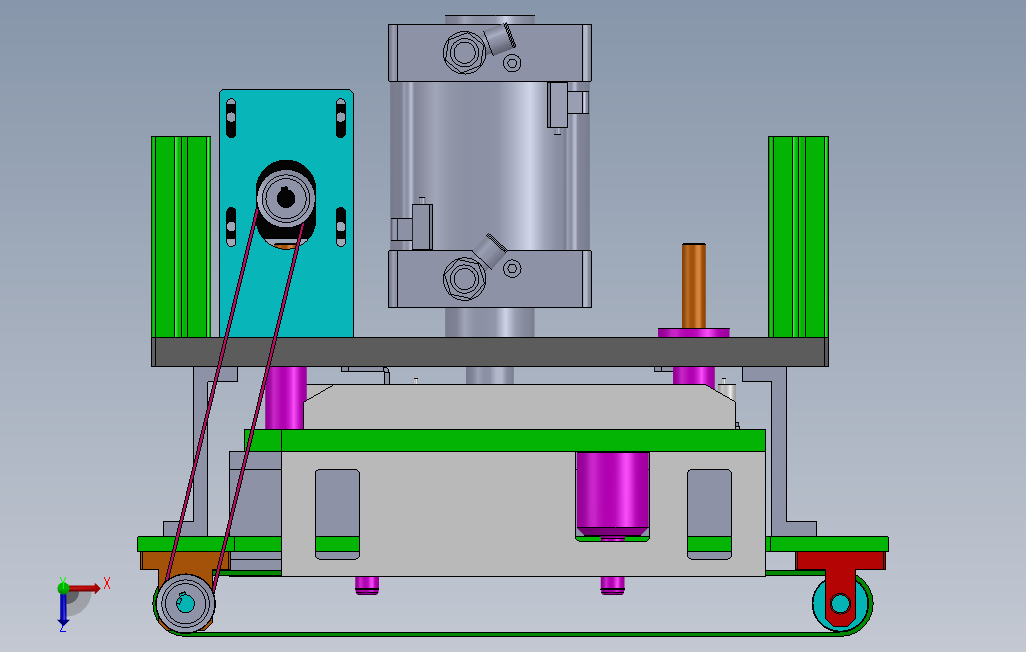Select the right gray Z-shaped support bracket
This screenshot has height=652, width=1026.
779,452
